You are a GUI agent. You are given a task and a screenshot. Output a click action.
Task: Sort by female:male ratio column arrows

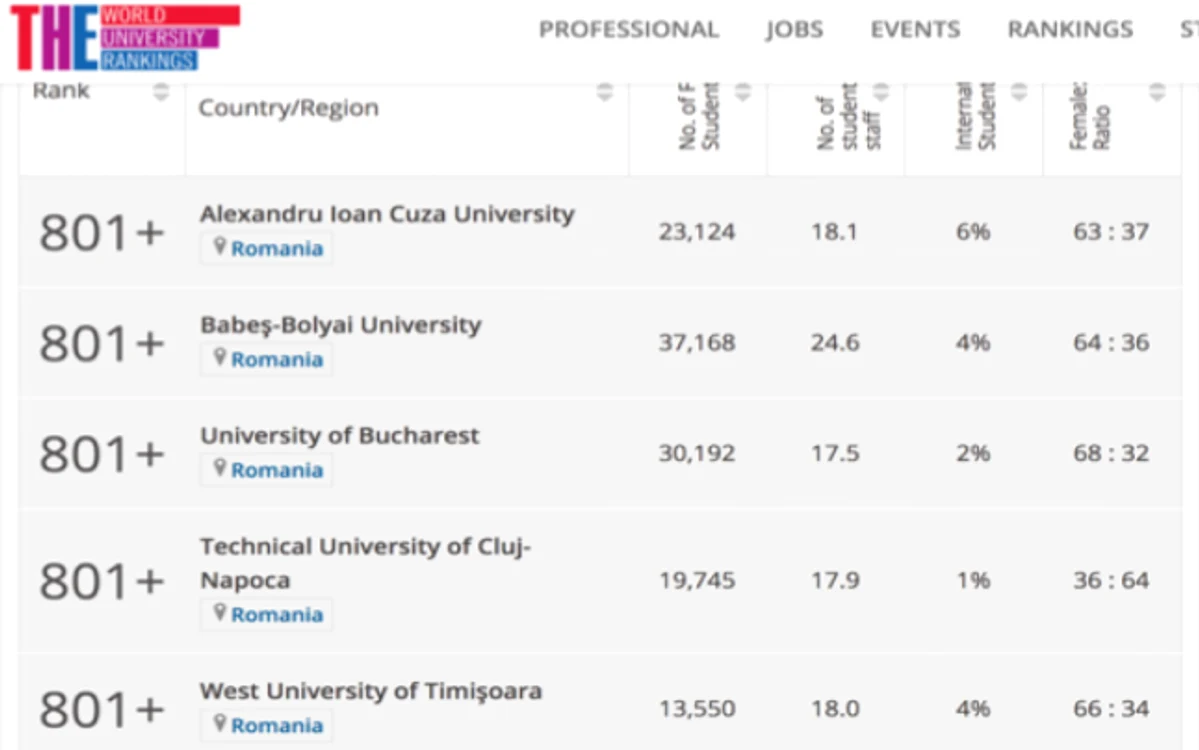point(1157,92)
